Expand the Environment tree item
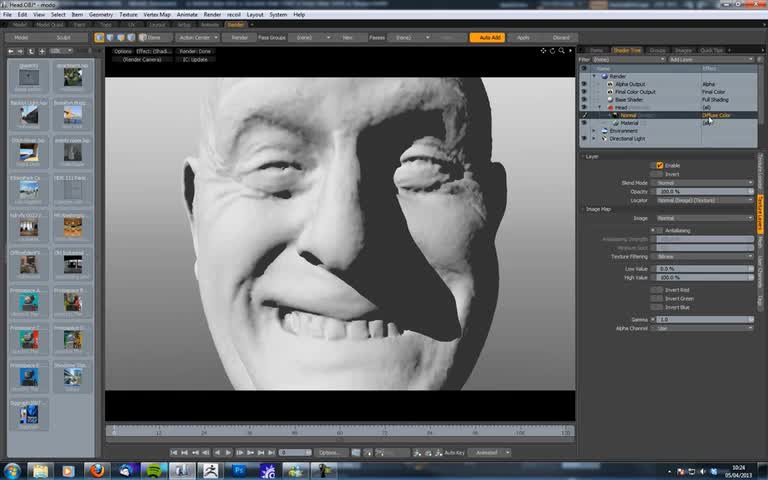Screen dimensions: 768x480 point(593,131)
